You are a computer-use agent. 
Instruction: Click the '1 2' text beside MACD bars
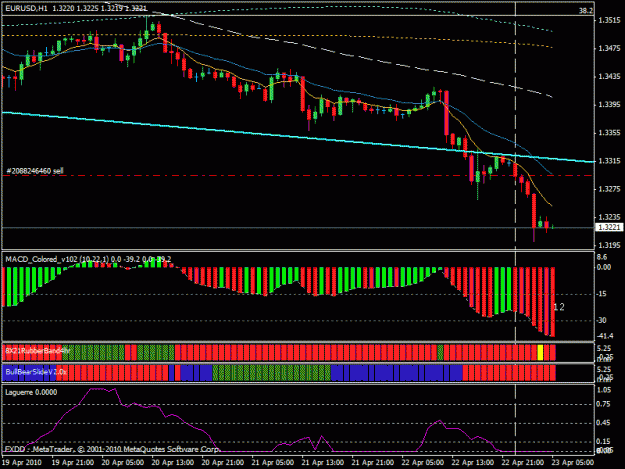tap(559, 307)
